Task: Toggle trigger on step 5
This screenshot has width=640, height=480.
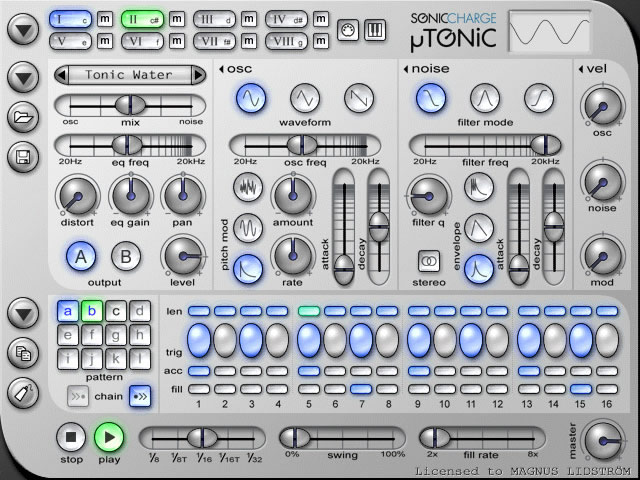Action: click(309, 340)
